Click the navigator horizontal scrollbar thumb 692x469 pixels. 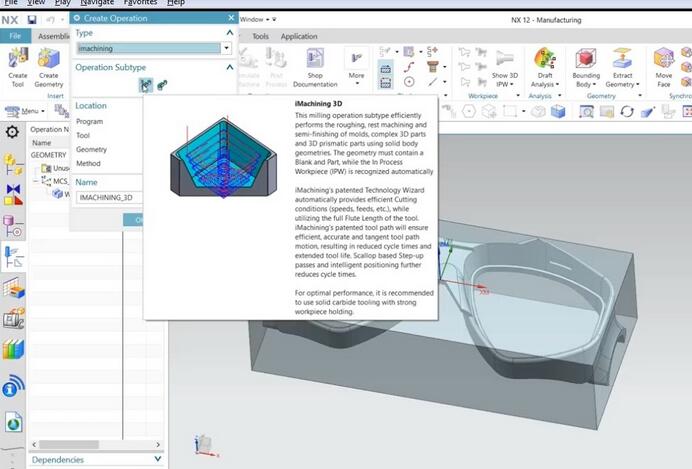tap(69, 444)
